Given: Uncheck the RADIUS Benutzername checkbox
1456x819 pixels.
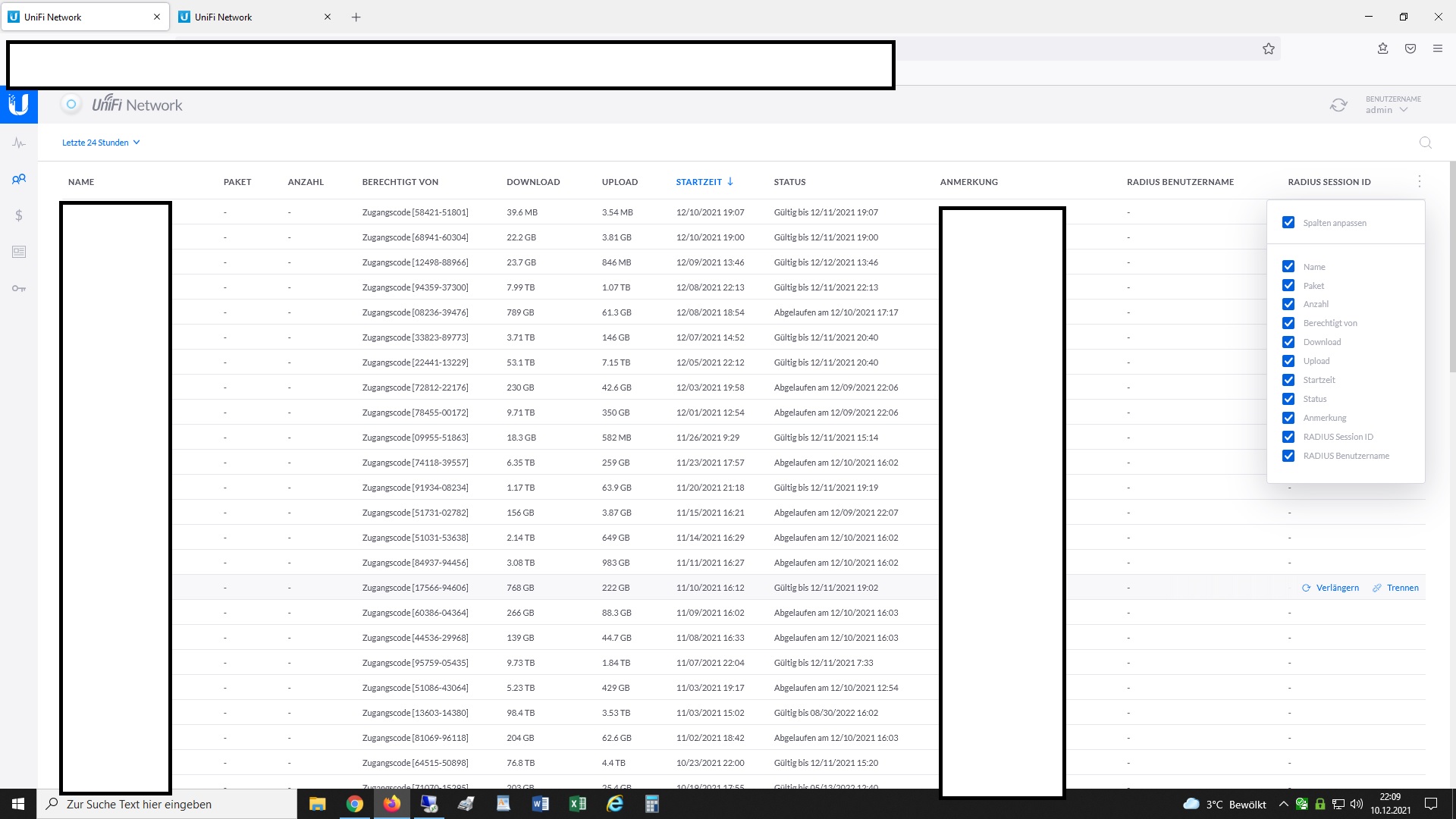Looking at the screenshot, I should pos(1288,456).
